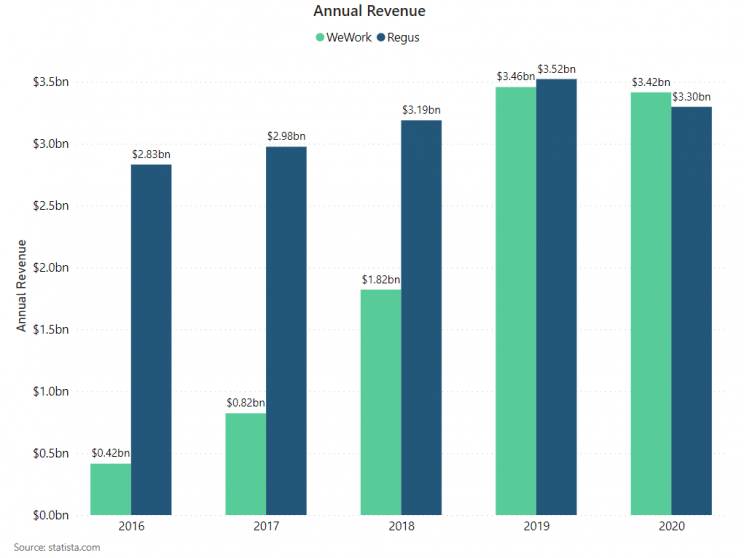Select the WeWork 2018 bar
Image resolution: width=744 pixels, height=558 pixels.
[x=381, y=402]
